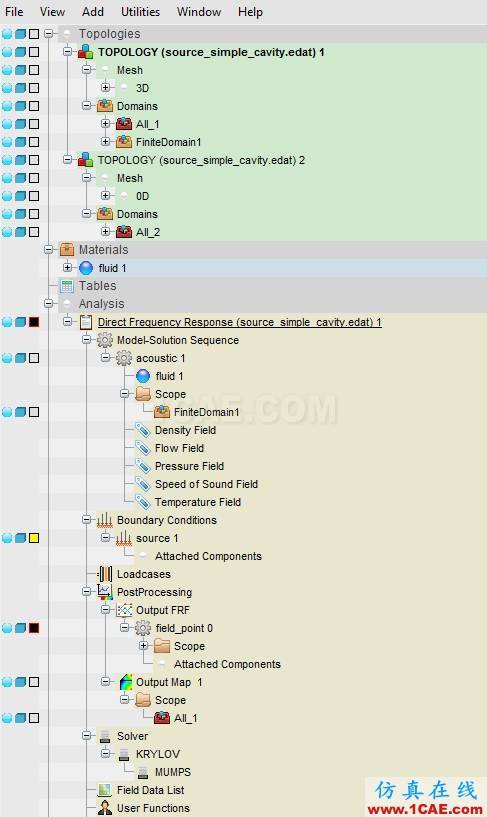This screenshot has height=817, width=487.
Task: Open the Utilities menu
Action: click(x=140, y=11)
